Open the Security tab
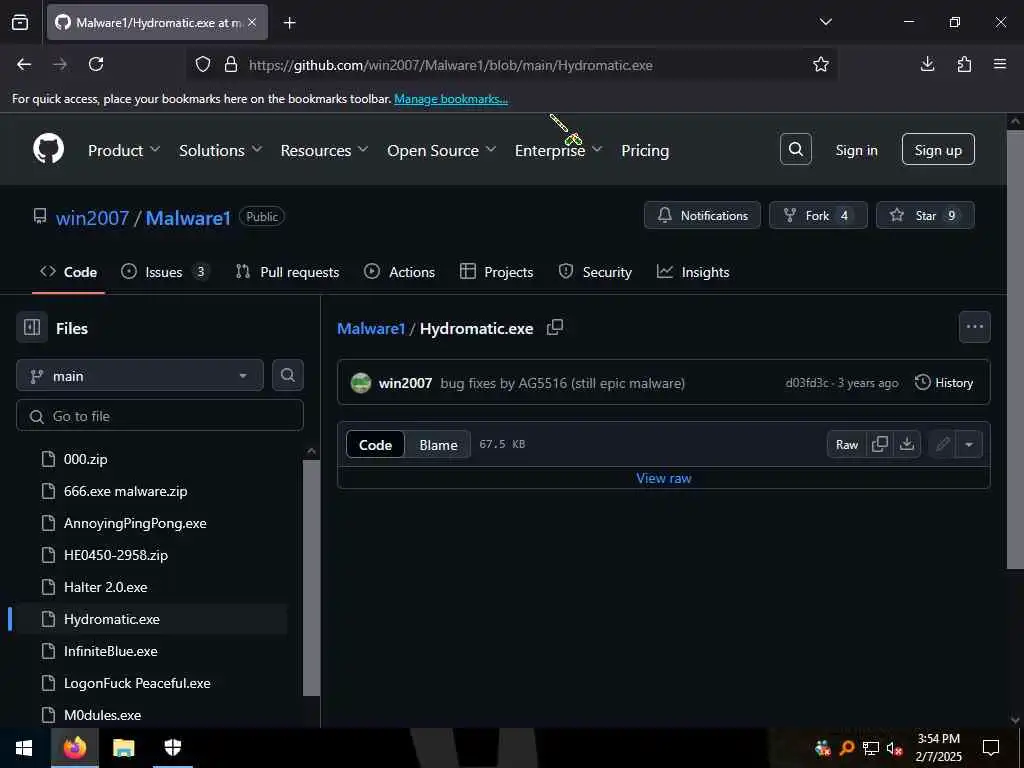This screenshot has height=768, width=1024. (595, 272)
